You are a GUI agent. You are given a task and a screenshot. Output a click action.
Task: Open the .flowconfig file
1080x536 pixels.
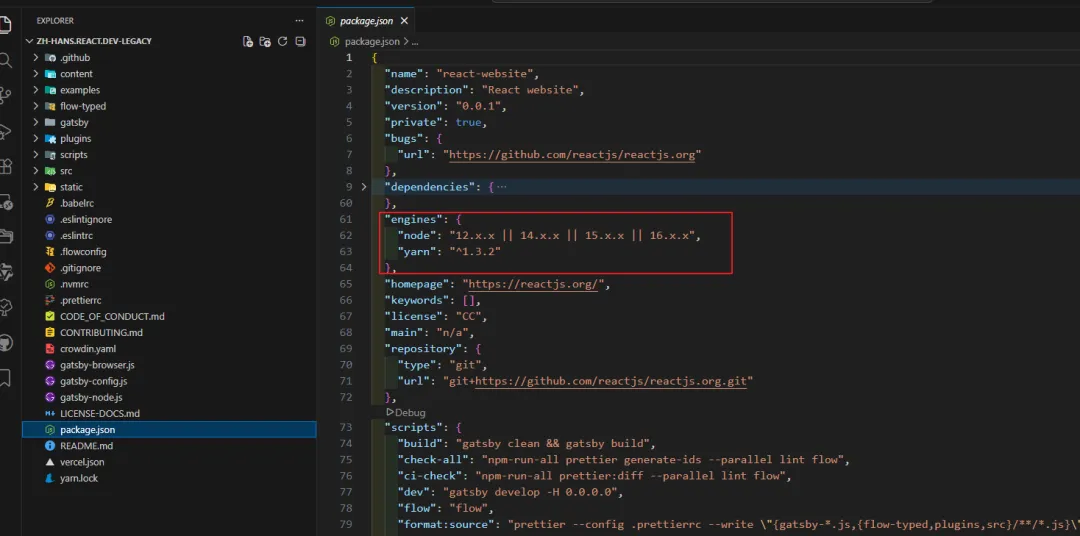coord(169,252)
